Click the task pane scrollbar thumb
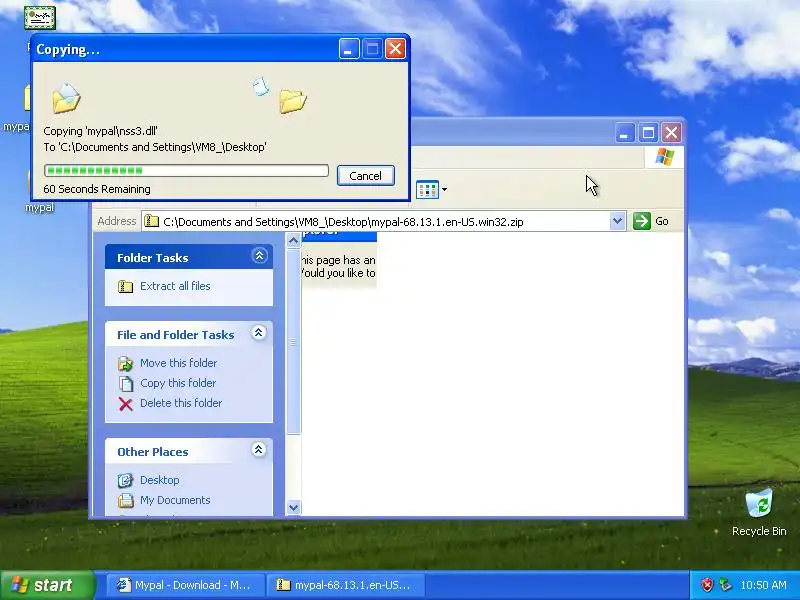 [293, 341]
